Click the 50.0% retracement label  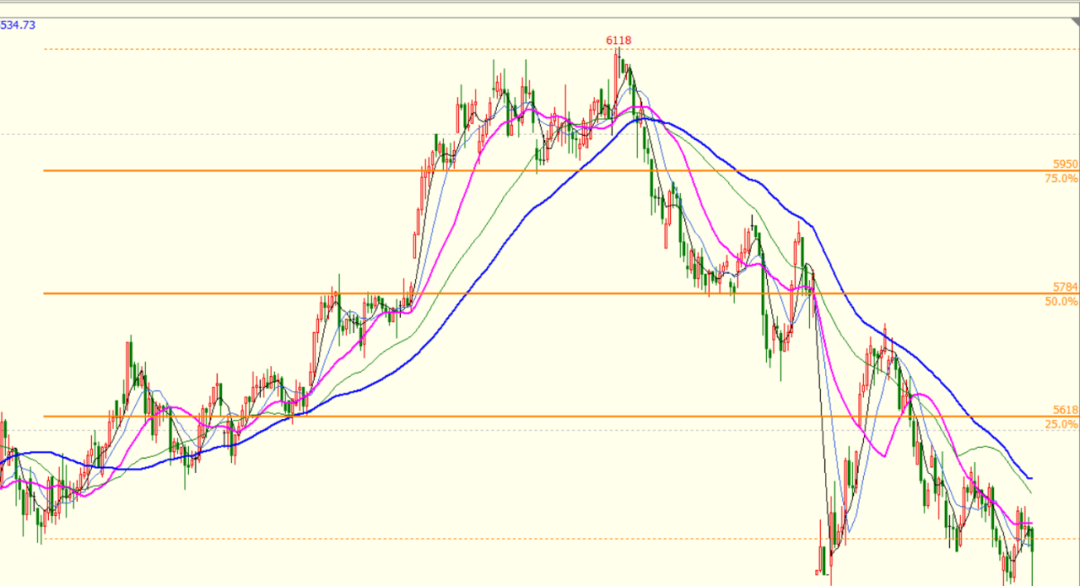tap(1061, 302)
